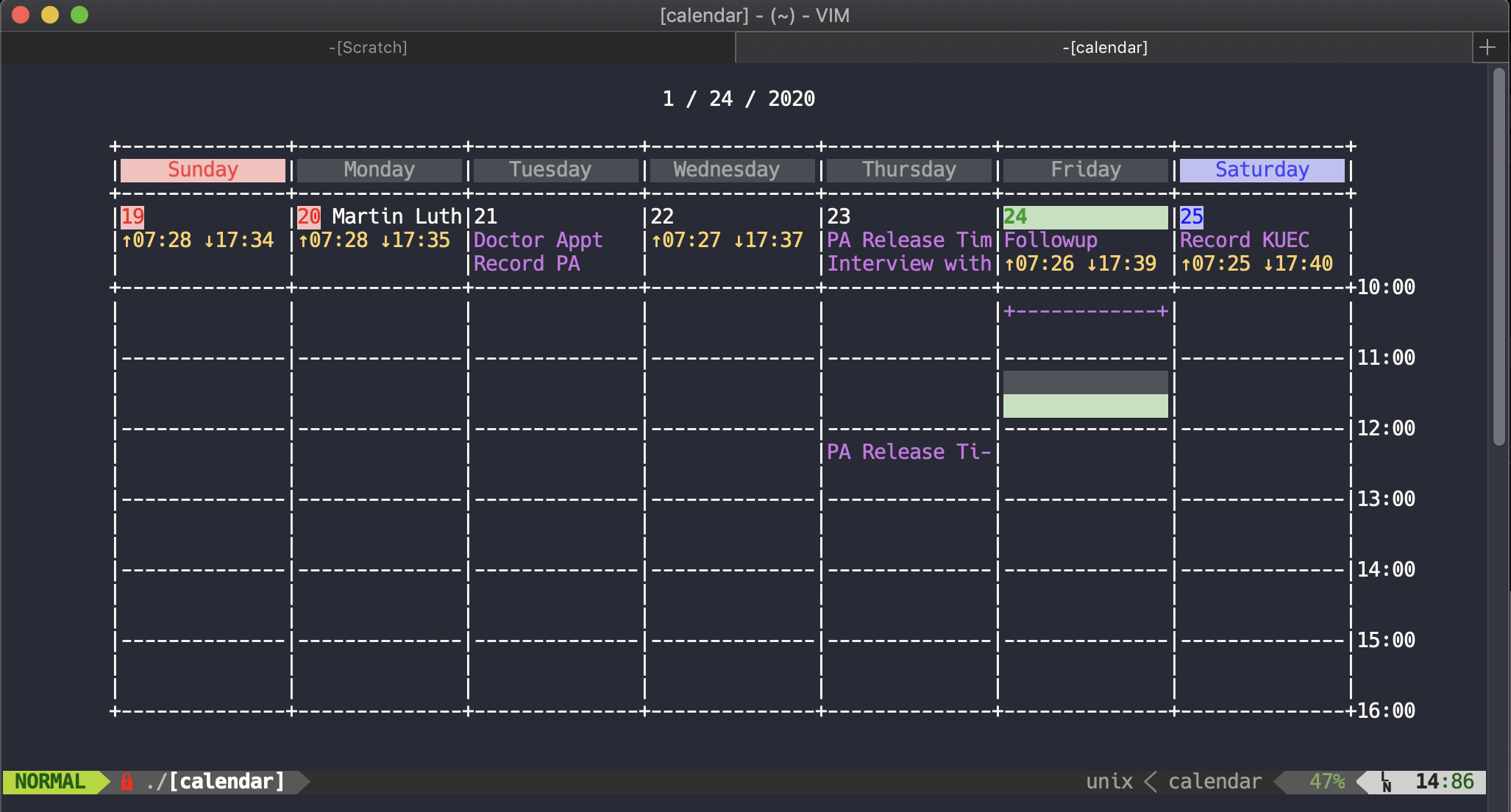Viewport: 1511px width, 812px height.
Task: Click the yellow minimize window button
Action: pos(49,15)
